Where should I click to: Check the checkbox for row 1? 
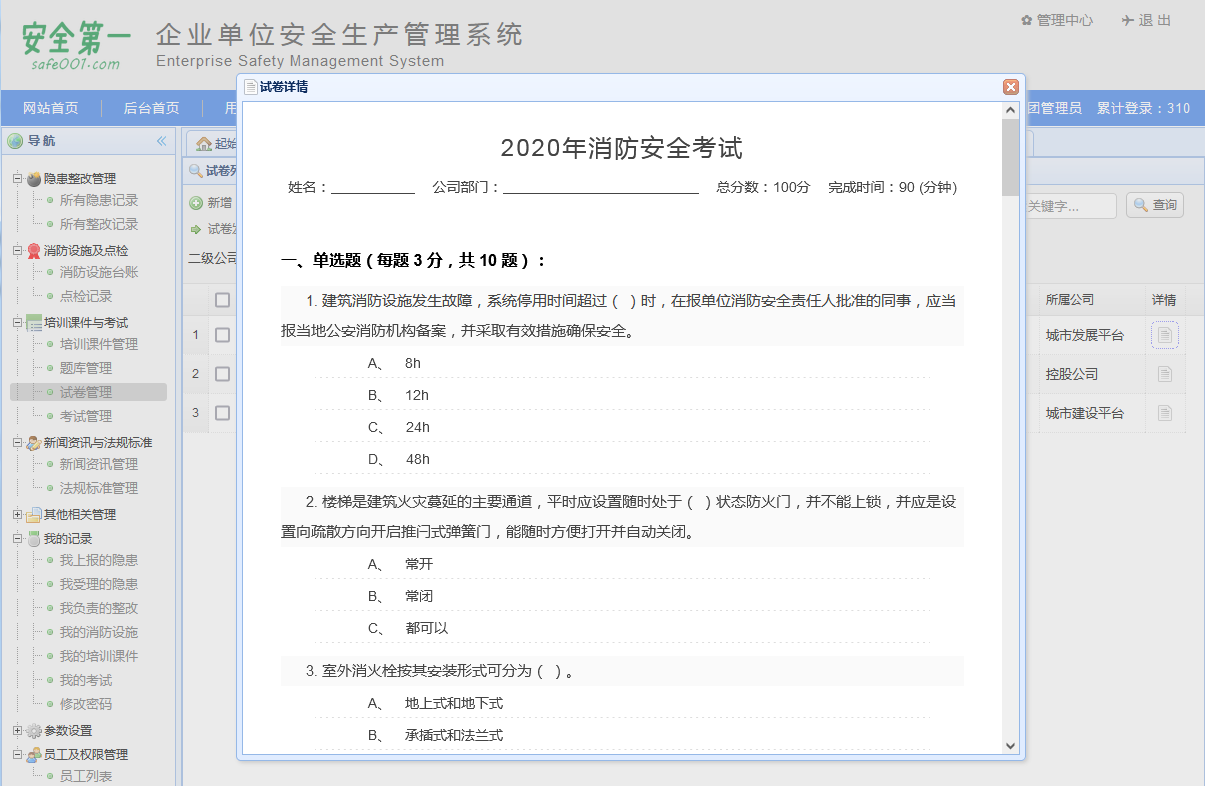pos(222,335)
